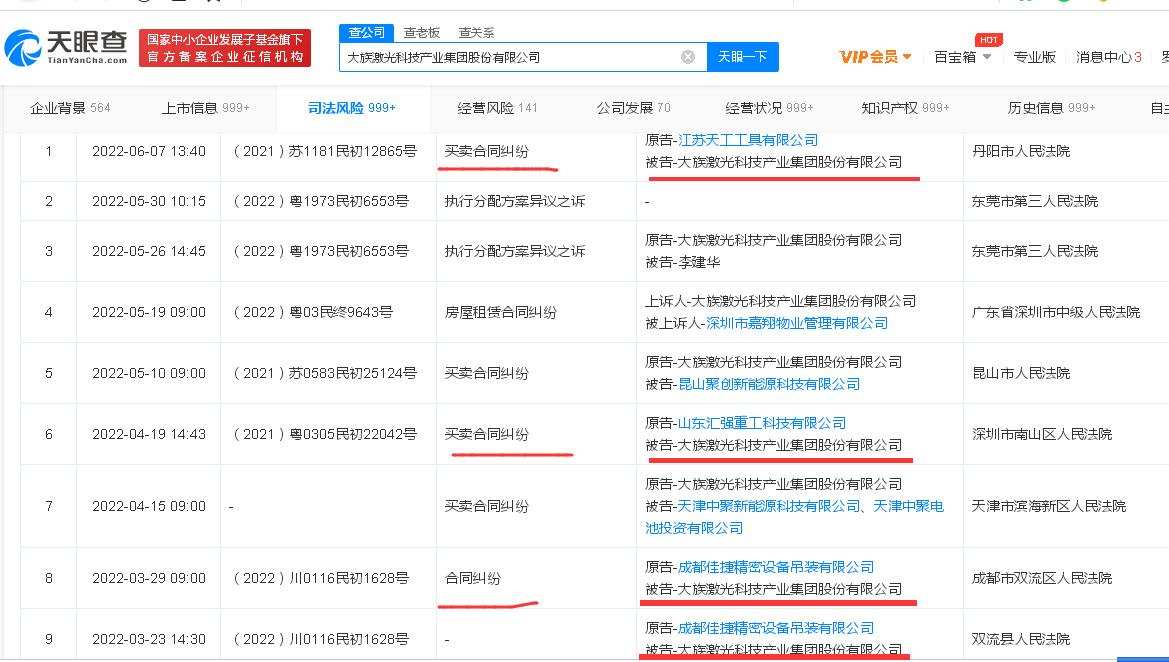Screen dimensions: 1169x662
Task: Click 合同纠纷 cause in row 8
Action: pyautogui.click(x=472, y=578)
